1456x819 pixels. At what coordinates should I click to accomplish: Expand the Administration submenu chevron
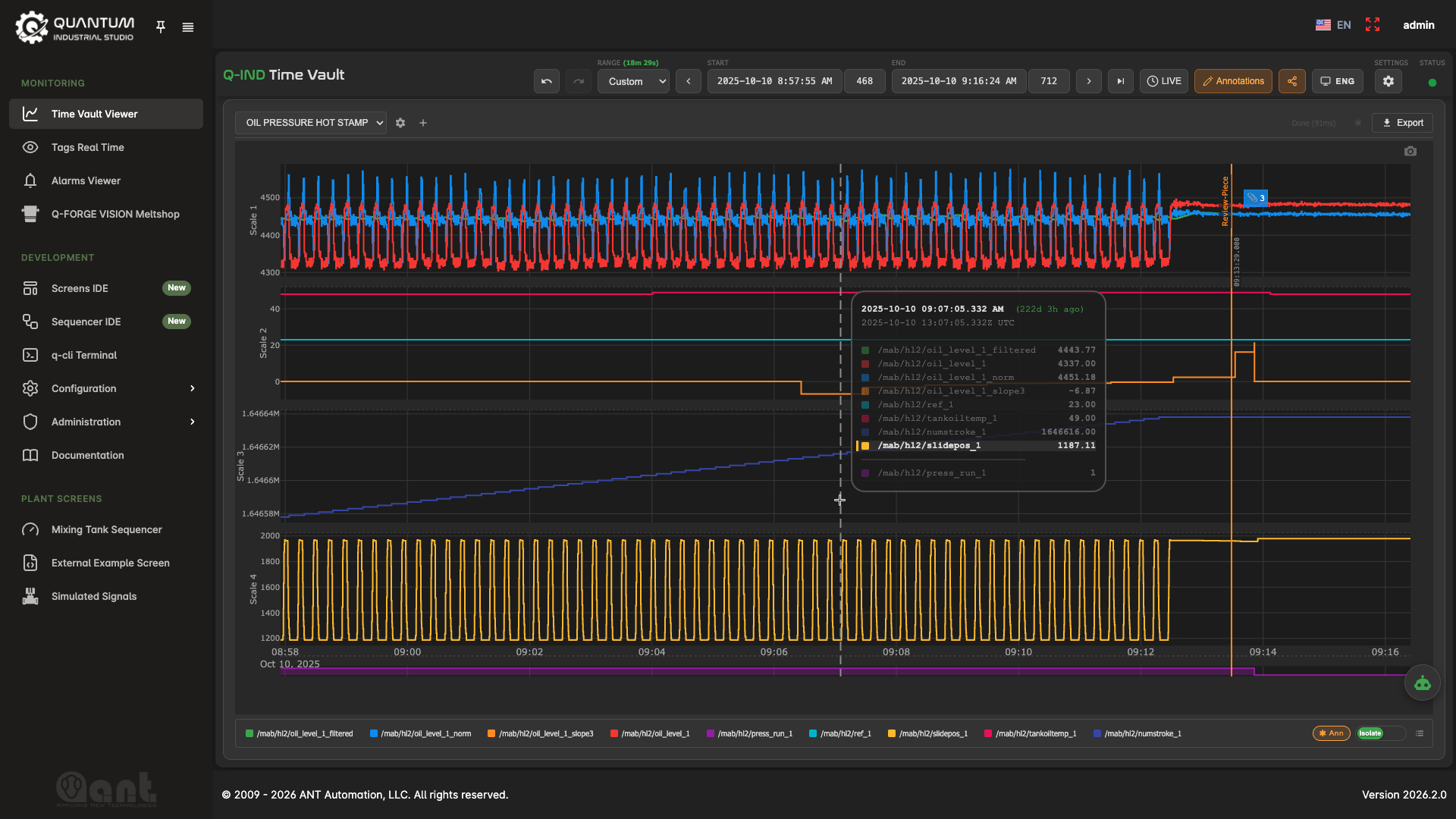click(193, 422)
